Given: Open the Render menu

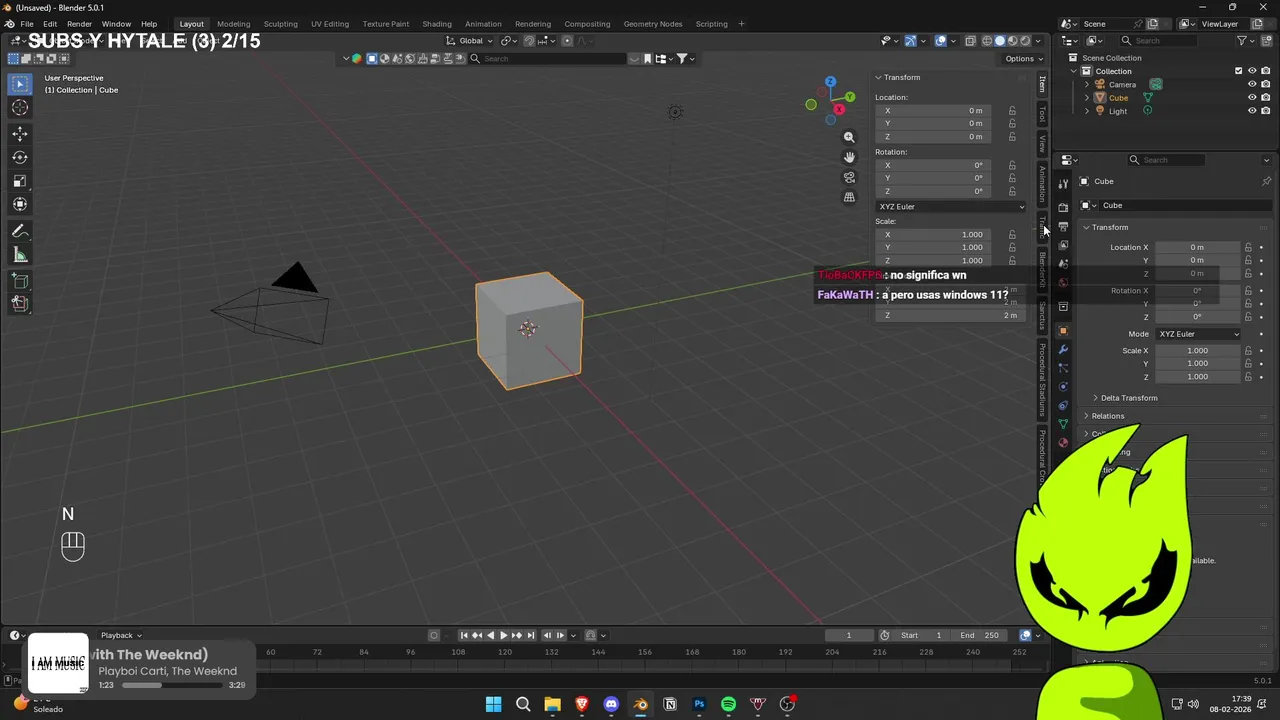Looking at the screenshot, I should point(80,24).
